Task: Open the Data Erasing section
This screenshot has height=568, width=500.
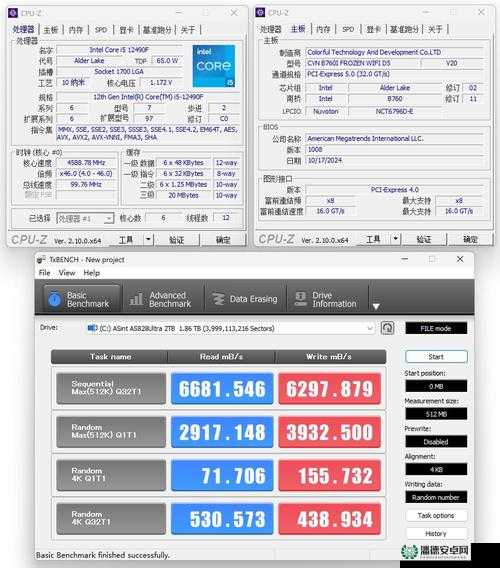Action: tap(245, 299)
